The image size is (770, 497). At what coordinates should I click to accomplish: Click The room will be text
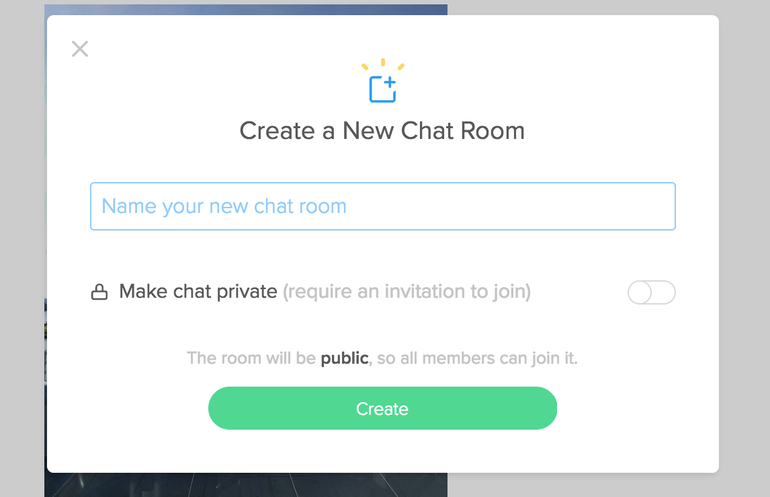251,358
